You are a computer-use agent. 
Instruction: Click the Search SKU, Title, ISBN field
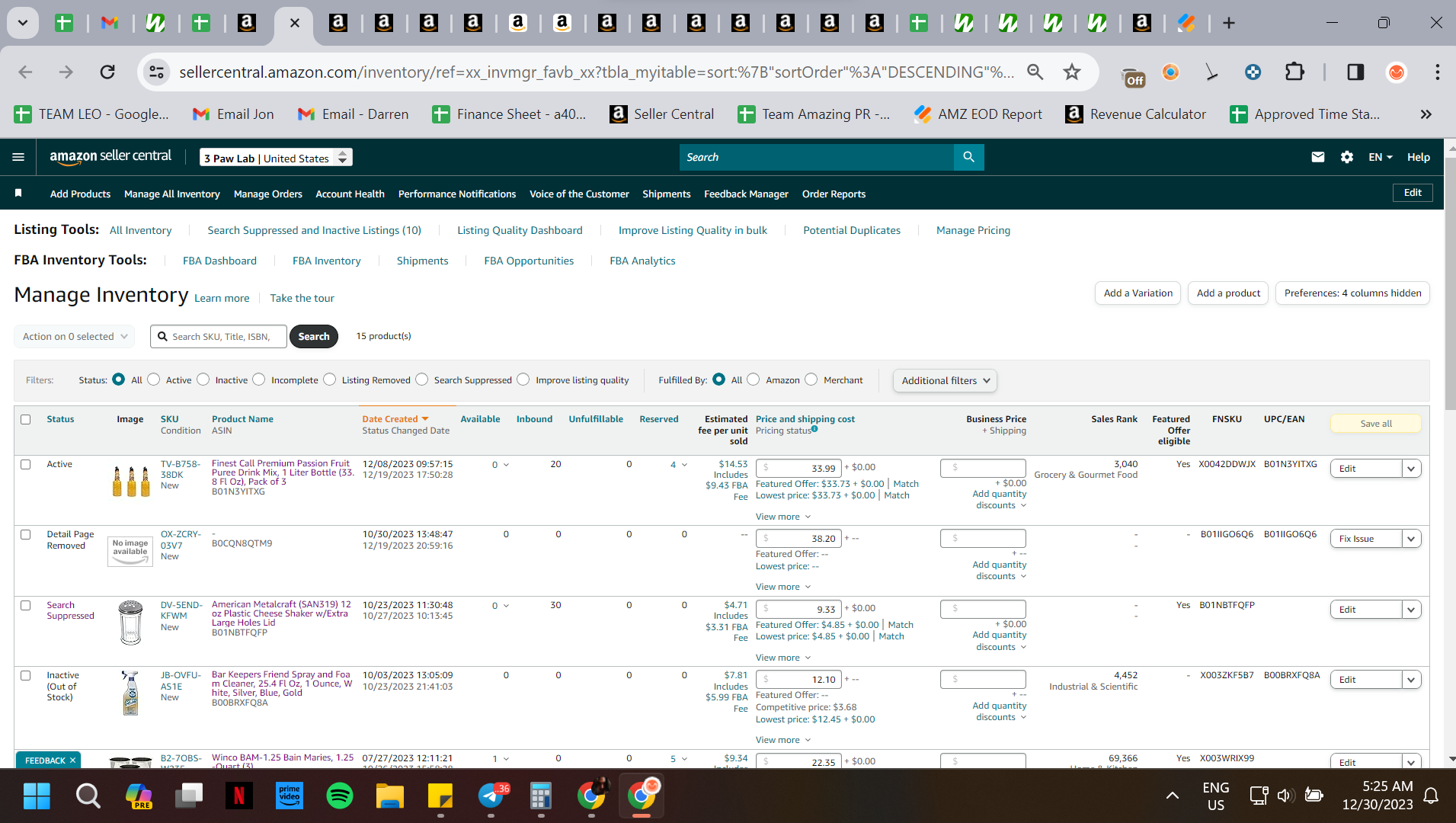pyautogui.click(x=219, y=336)
